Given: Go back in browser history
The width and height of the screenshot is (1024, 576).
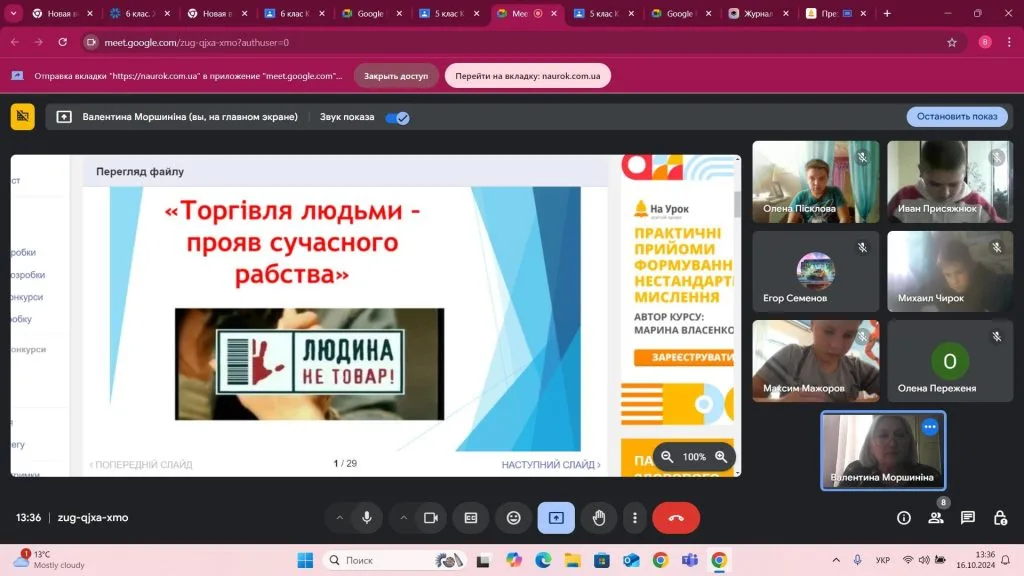Looking at the screenshot, I should pyautogui.click(x=14, y=42).
